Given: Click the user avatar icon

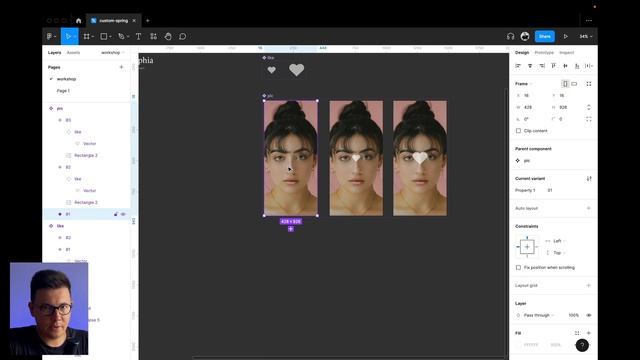Looking at the screenshot, I should (525, 36).
